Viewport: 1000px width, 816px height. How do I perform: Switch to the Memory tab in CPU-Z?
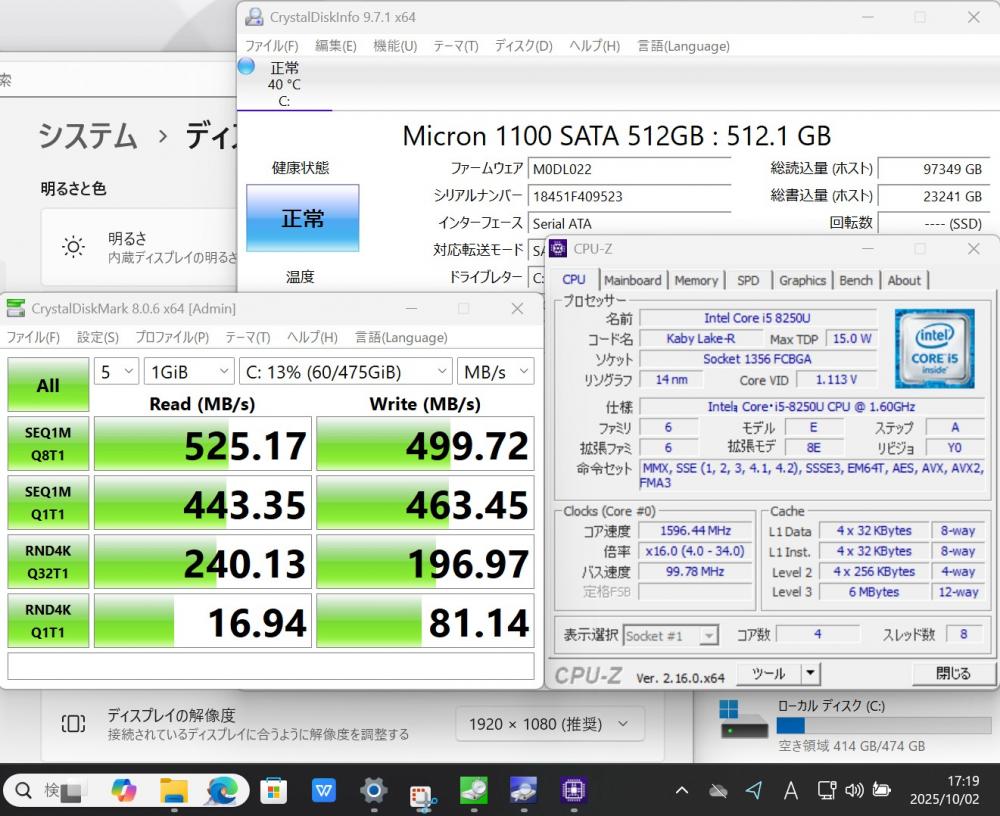[x=696, y=281]
